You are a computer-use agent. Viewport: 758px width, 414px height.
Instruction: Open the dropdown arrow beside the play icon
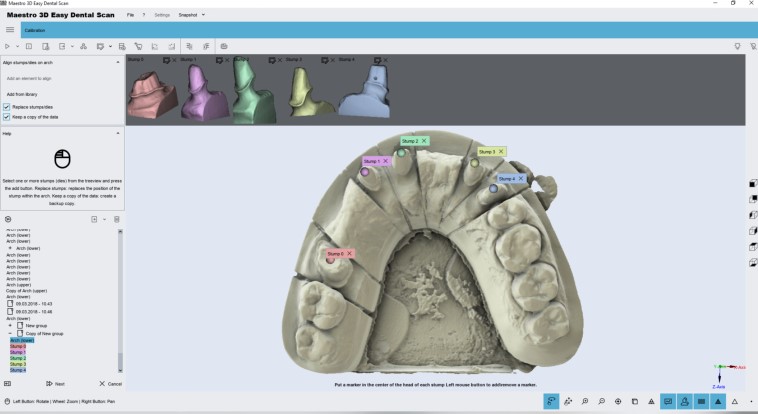coord(17,46)
